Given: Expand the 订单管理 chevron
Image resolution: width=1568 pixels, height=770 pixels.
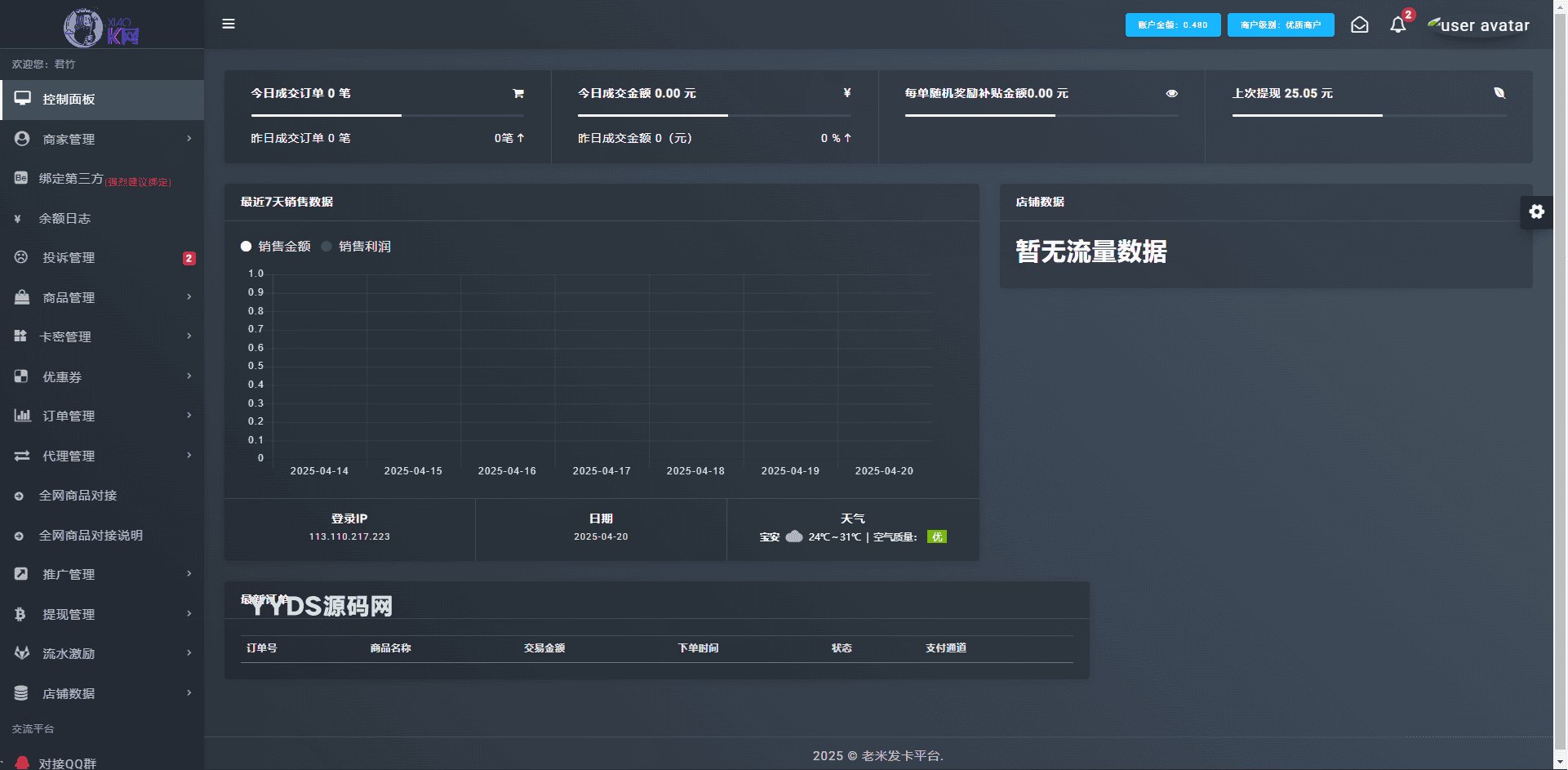Looking at the screenshot, I should tap(189, 415).
